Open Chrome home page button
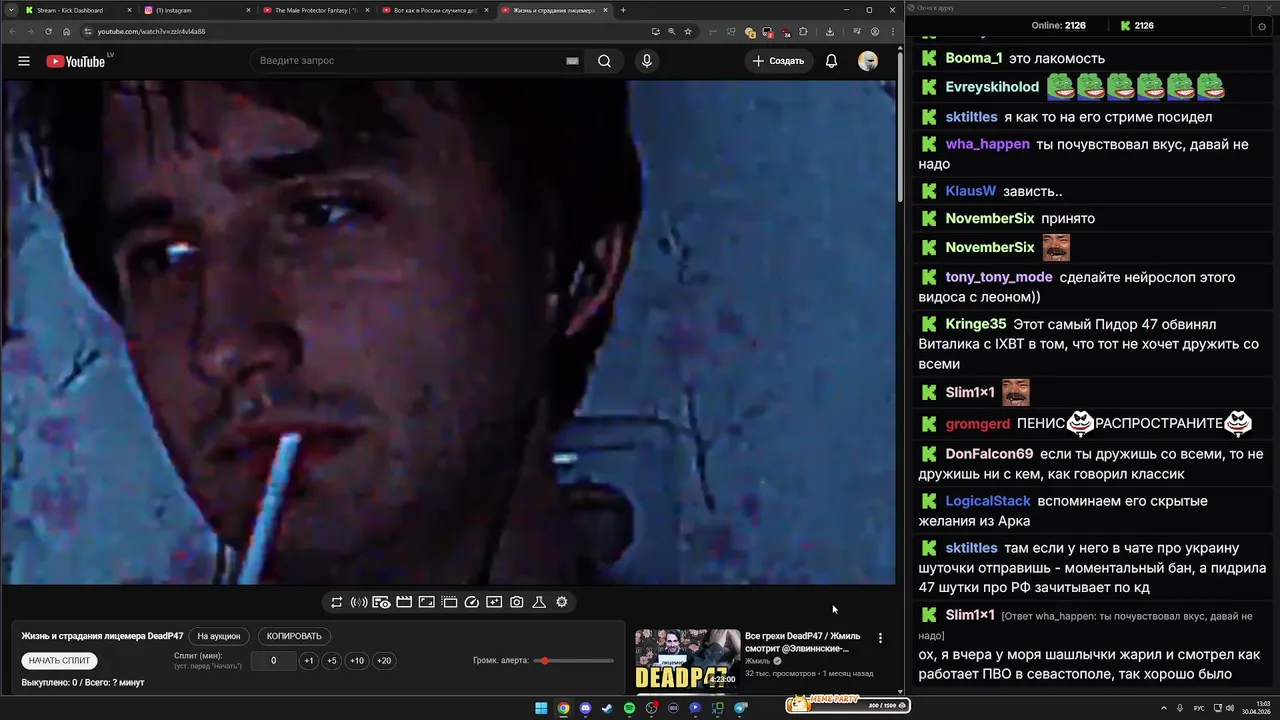This screenshot has height=720, width=1280. click(x=67, y=31)
